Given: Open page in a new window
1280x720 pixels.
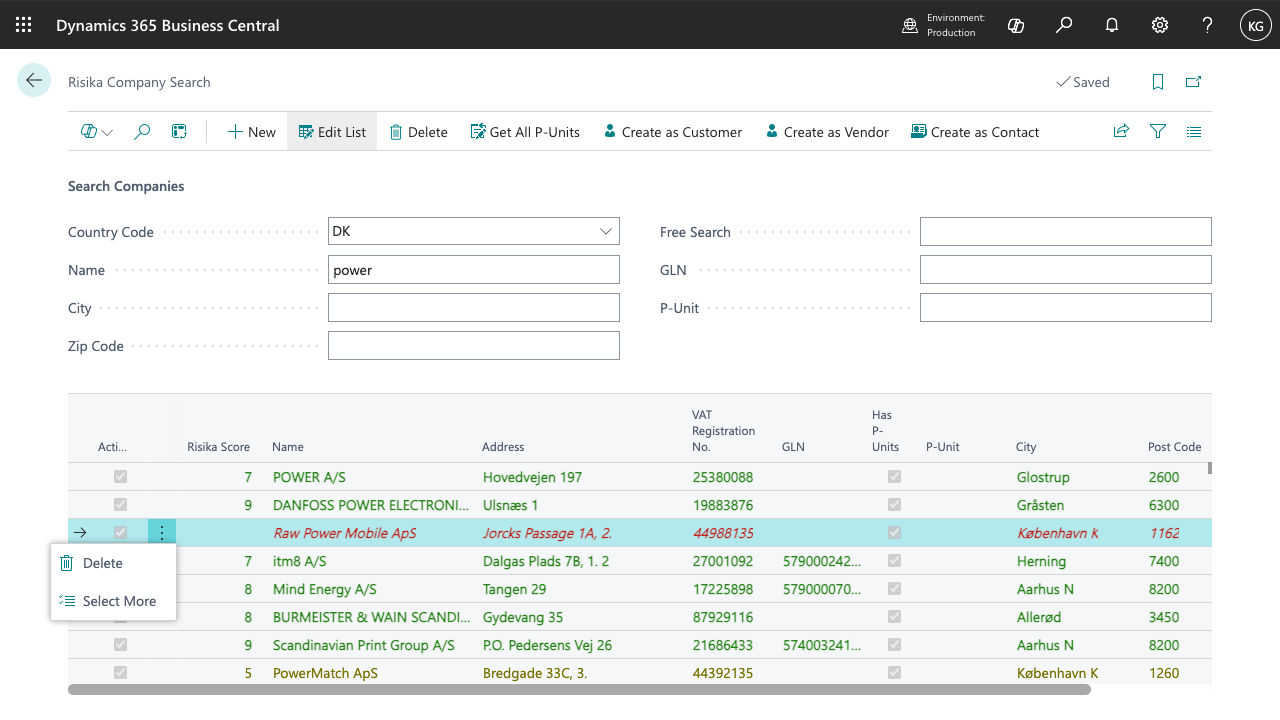Looking at the screenshot, I should 1193,82.
